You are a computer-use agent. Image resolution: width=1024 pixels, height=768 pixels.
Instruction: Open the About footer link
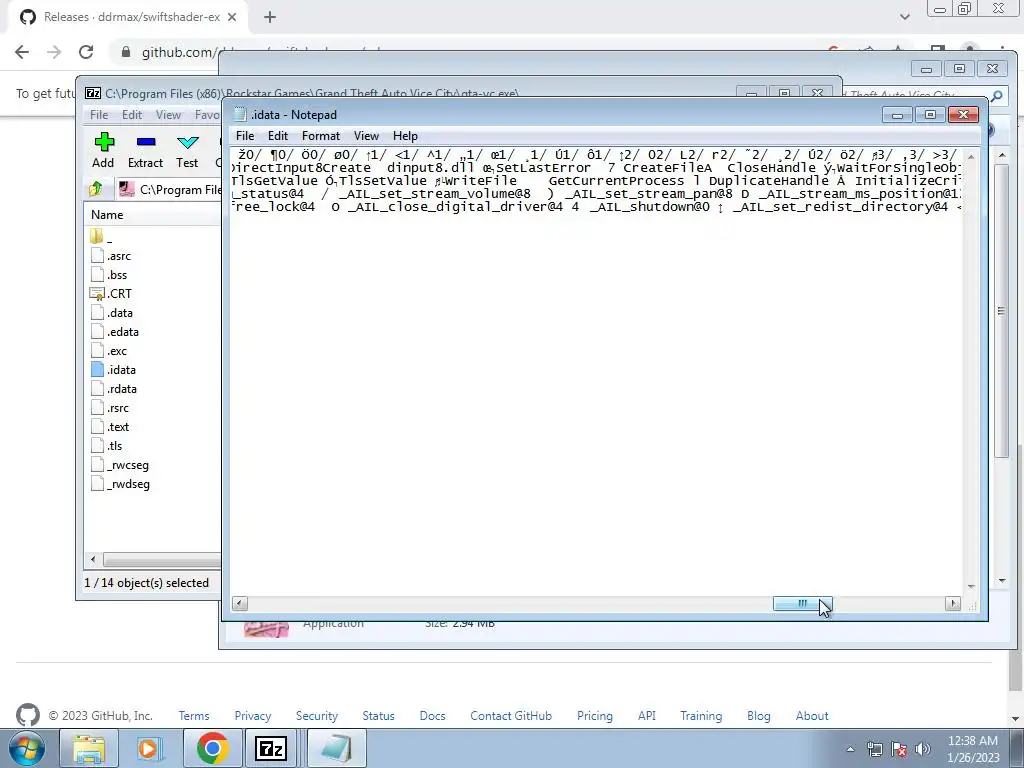(x=812, y=716)
